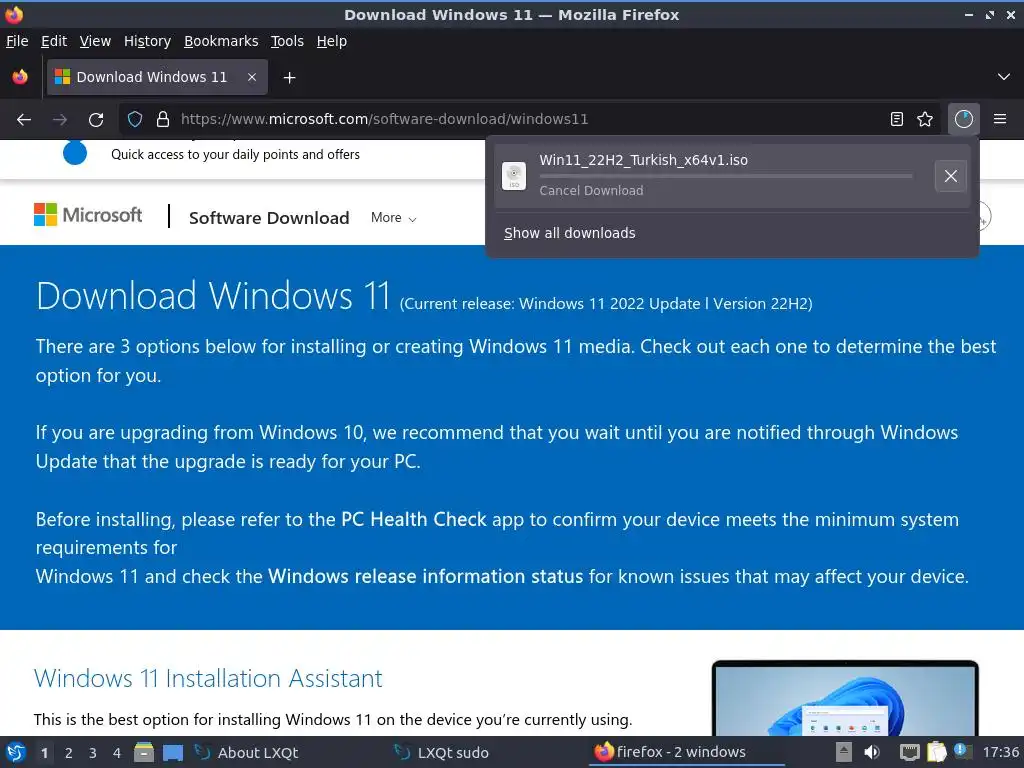Expand the list all tabs chevron

[1004, 77]
